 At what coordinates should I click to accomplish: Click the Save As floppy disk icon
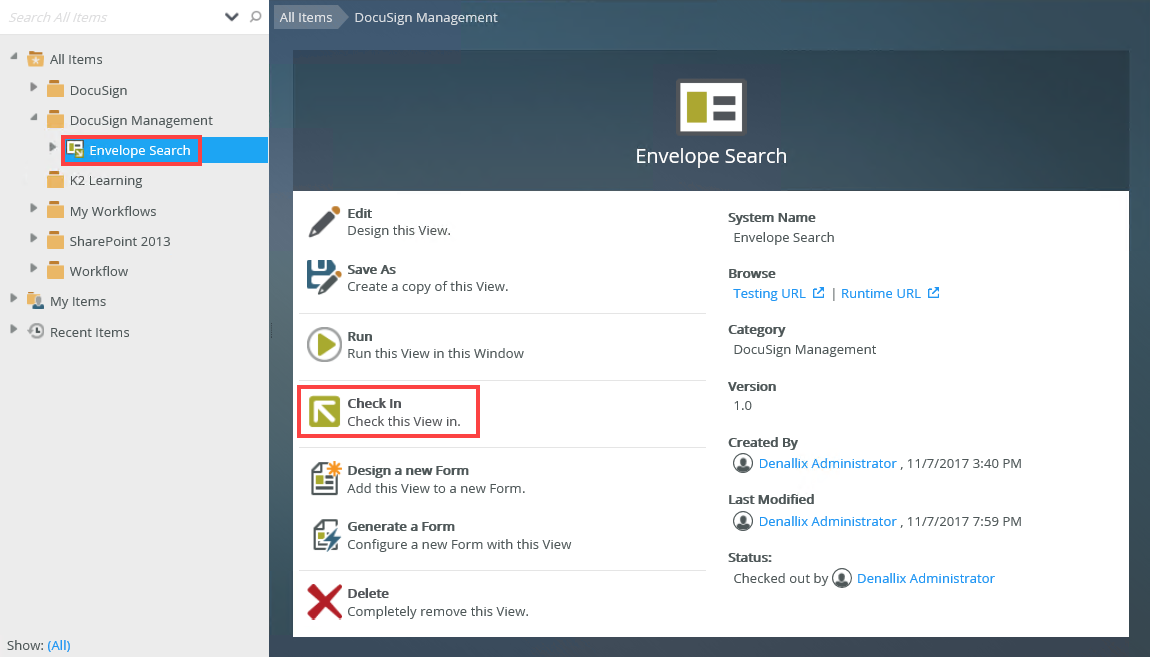click(x=323, y=277)
